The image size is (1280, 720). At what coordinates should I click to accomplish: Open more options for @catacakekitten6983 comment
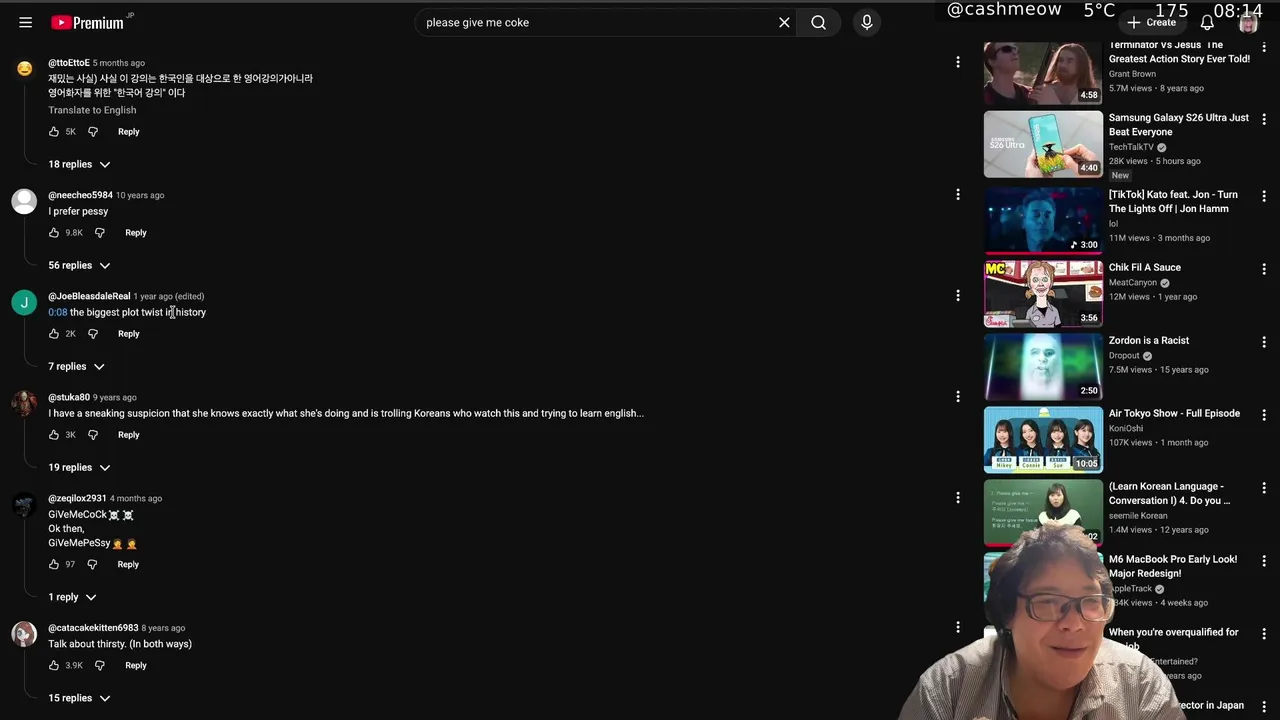click(958, 627)
